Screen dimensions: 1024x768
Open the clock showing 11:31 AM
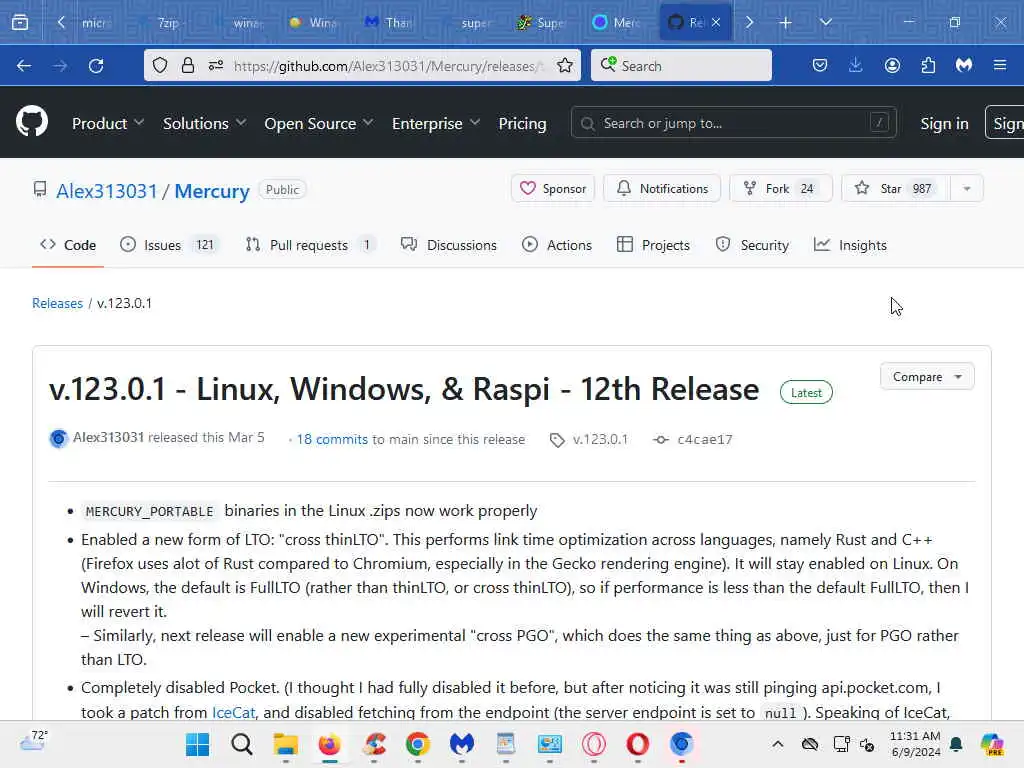[915, 744]
